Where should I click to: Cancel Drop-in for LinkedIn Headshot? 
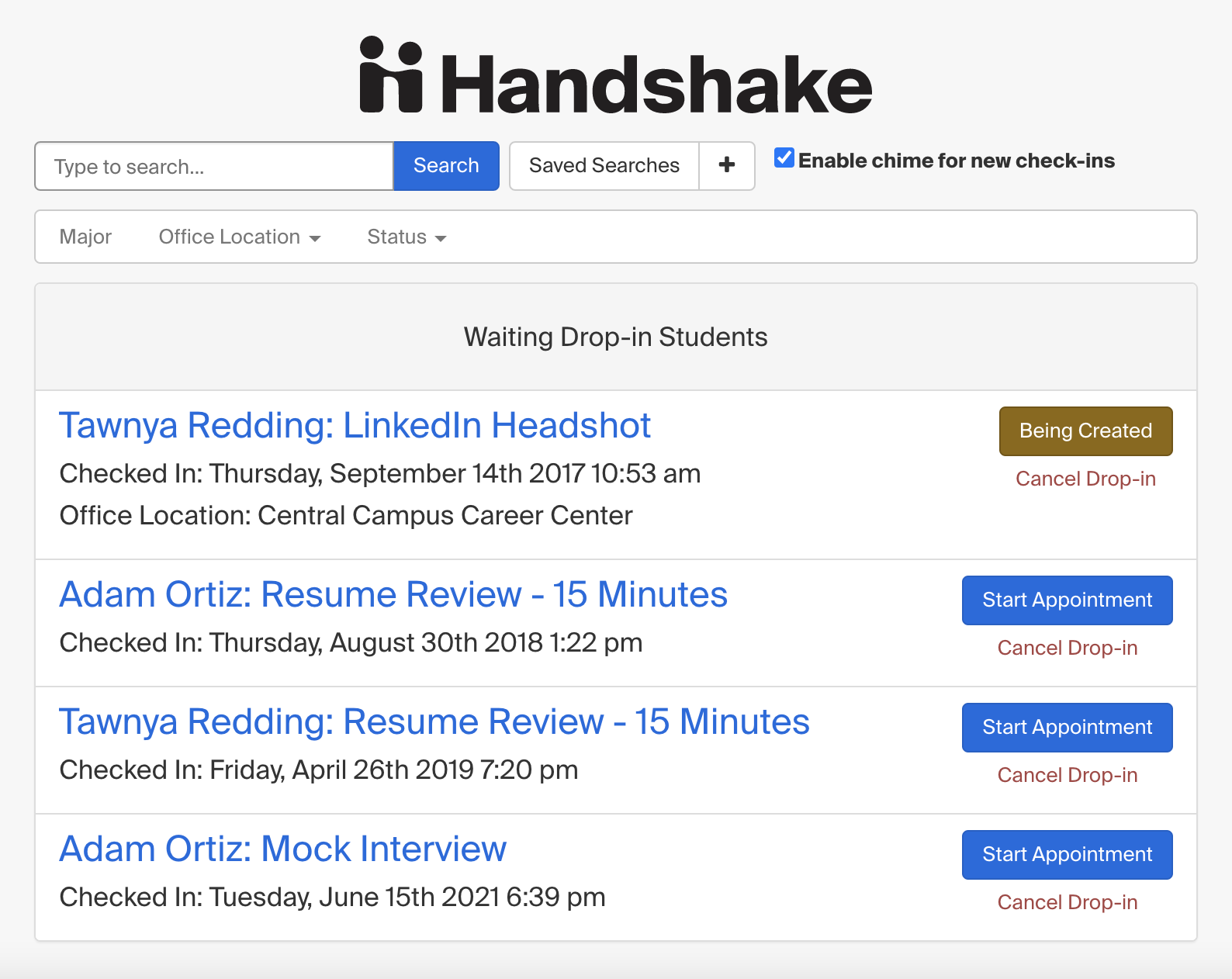point(1085,479)
